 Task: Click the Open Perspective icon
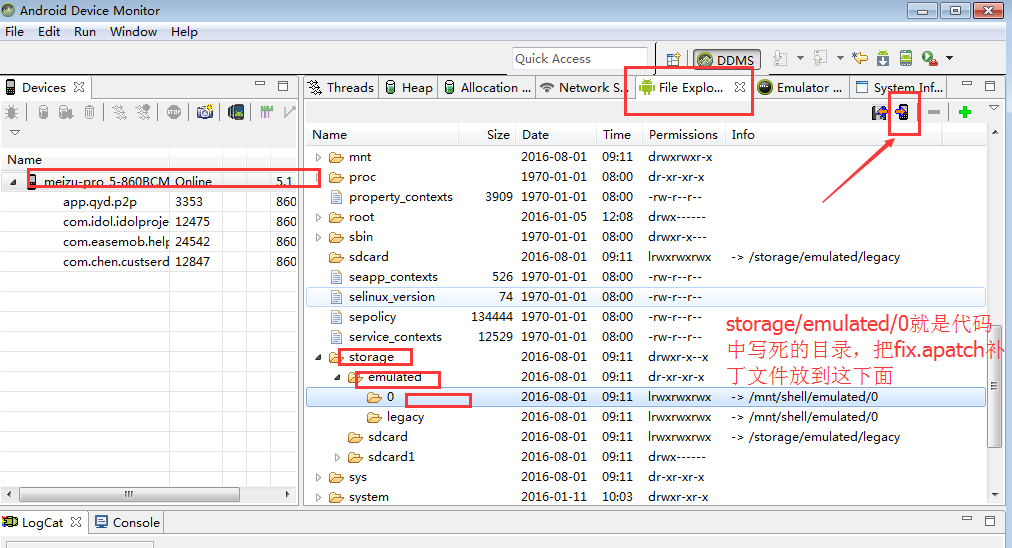click(673, 59)
